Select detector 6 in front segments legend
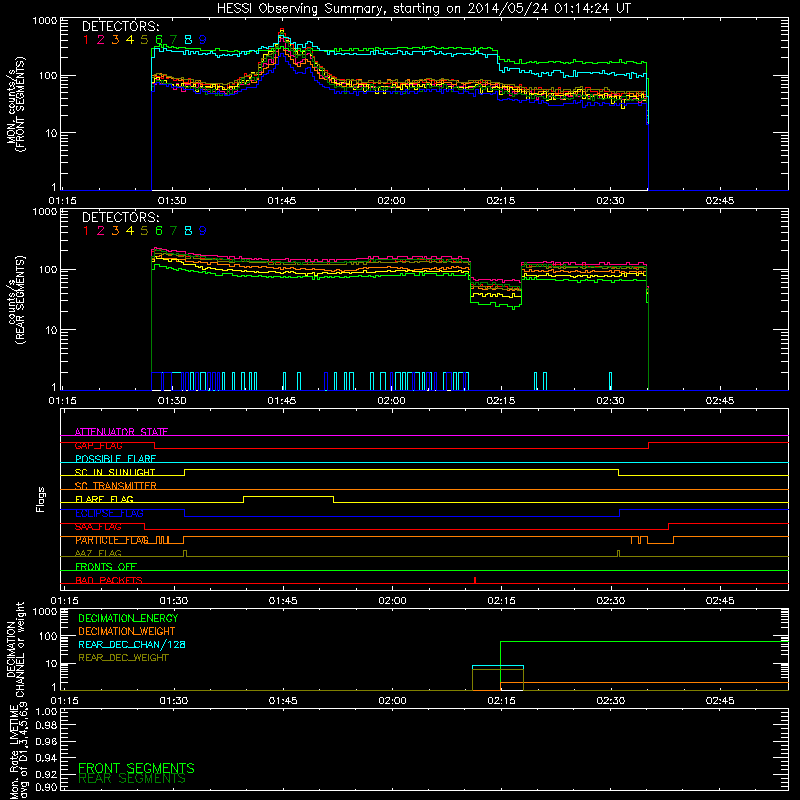This screenshot has height=800, width=800. tap(159, 40)
